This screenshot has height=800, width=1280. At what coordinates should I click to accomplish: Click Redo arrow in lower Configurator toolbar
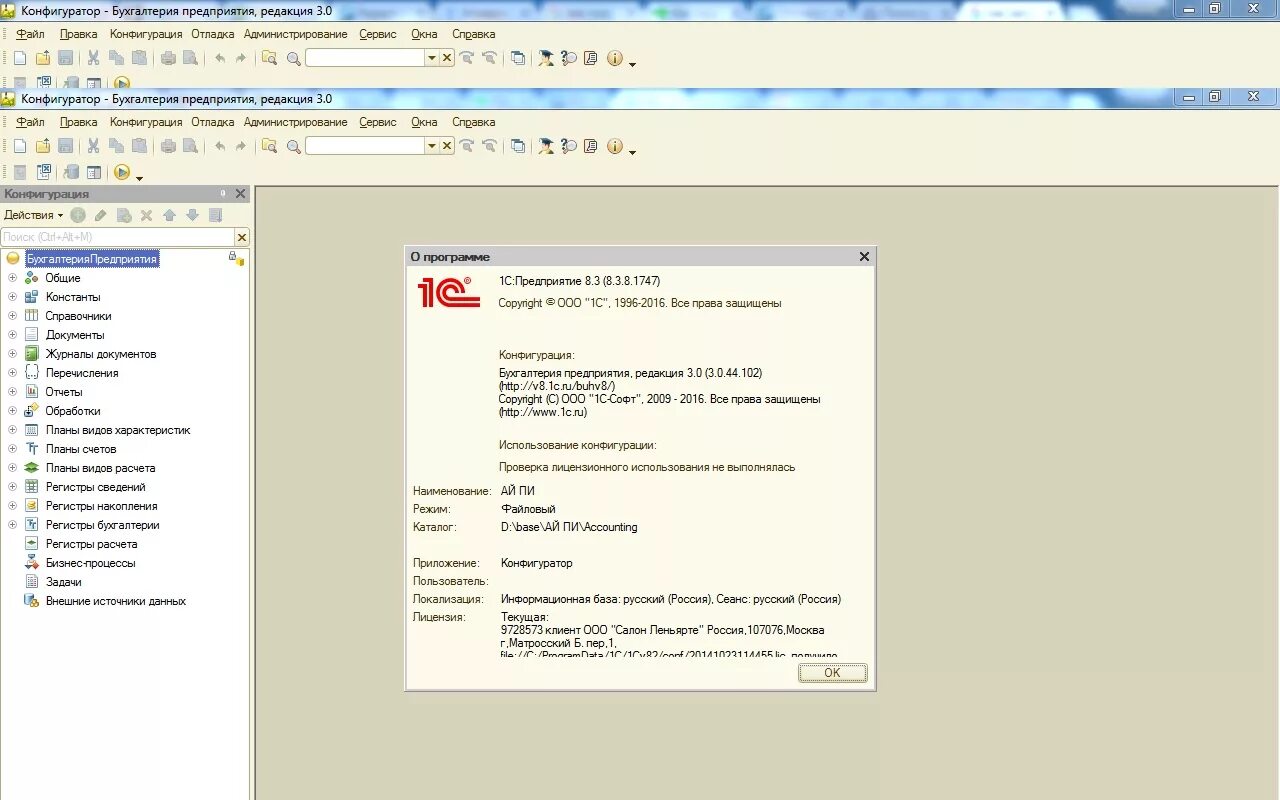tap(241, 146)
